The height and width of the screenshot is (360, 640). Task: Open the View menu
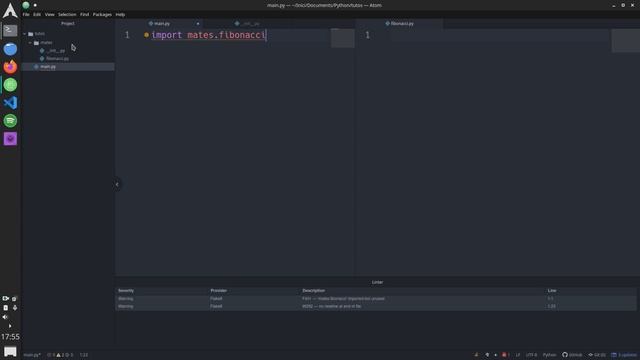(49, 14)
